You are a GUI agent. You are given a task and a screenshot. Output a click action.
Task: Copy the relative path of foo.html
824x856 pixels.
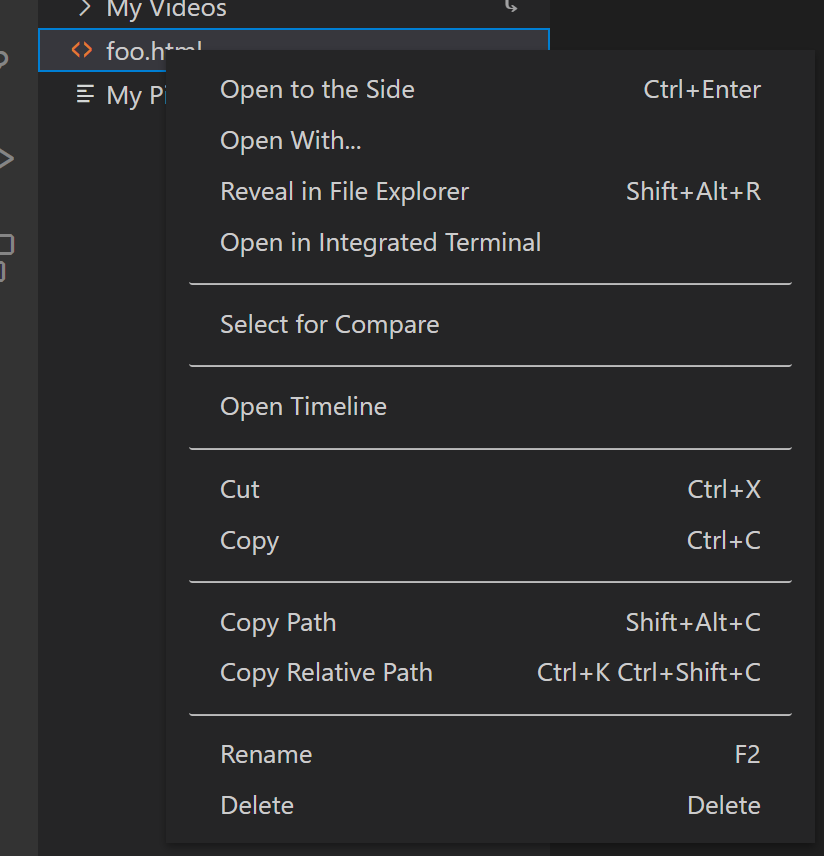coord(326,672)
